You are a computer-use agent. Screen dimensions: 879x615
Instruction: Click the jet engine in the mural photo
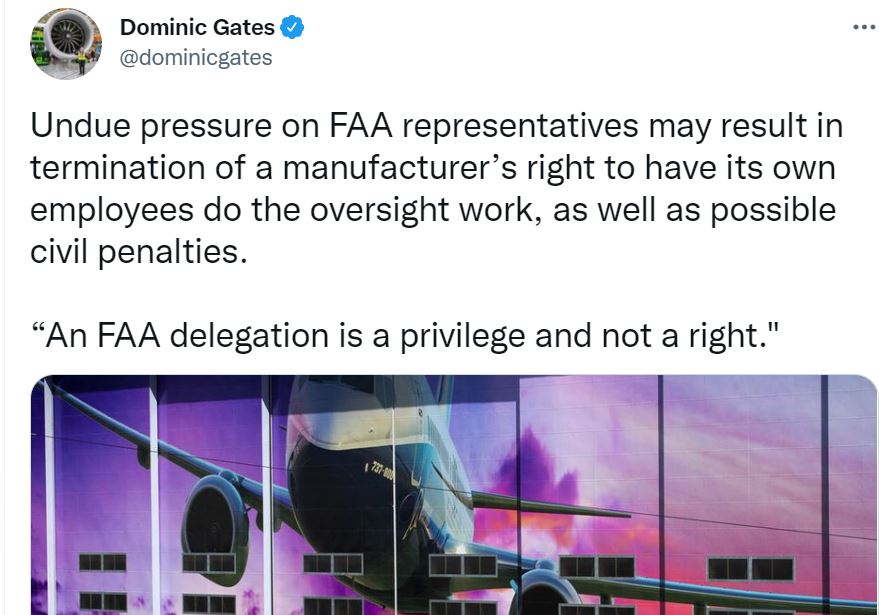click(215, 527)
